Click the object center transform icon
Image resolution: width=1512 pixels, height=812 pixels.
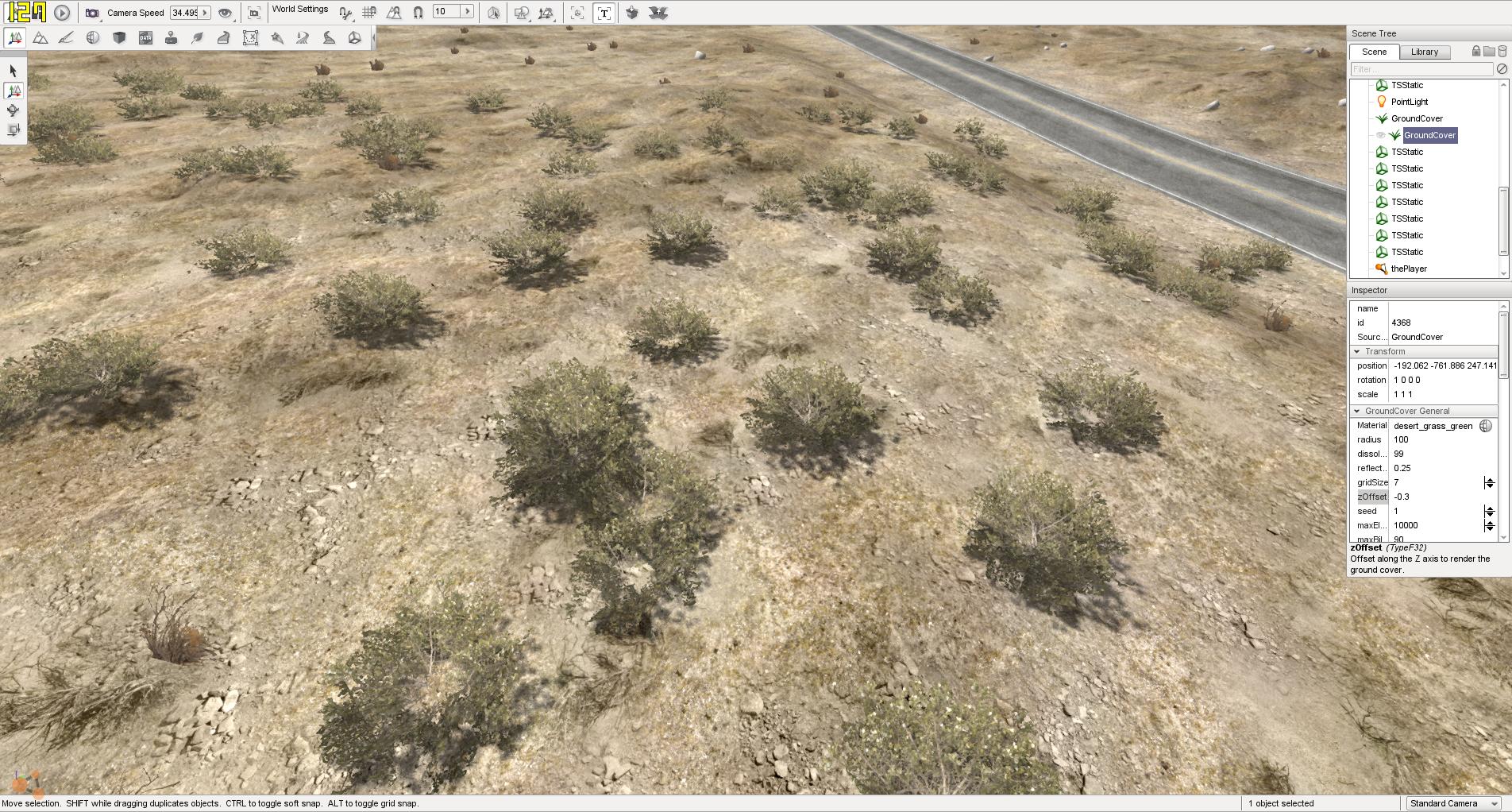[522, 13]
